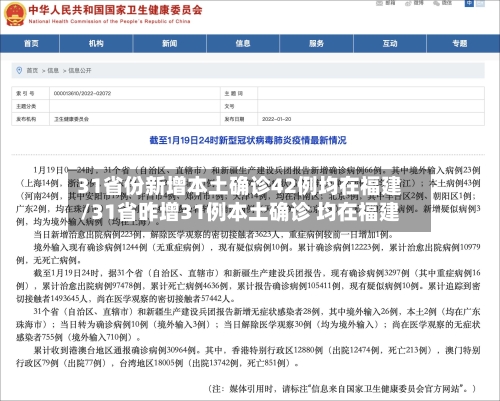Select the index number 000013610/2022-02072
Image resolution: width=500 pixels, height=401 pixels.
[x=82, y=93]
